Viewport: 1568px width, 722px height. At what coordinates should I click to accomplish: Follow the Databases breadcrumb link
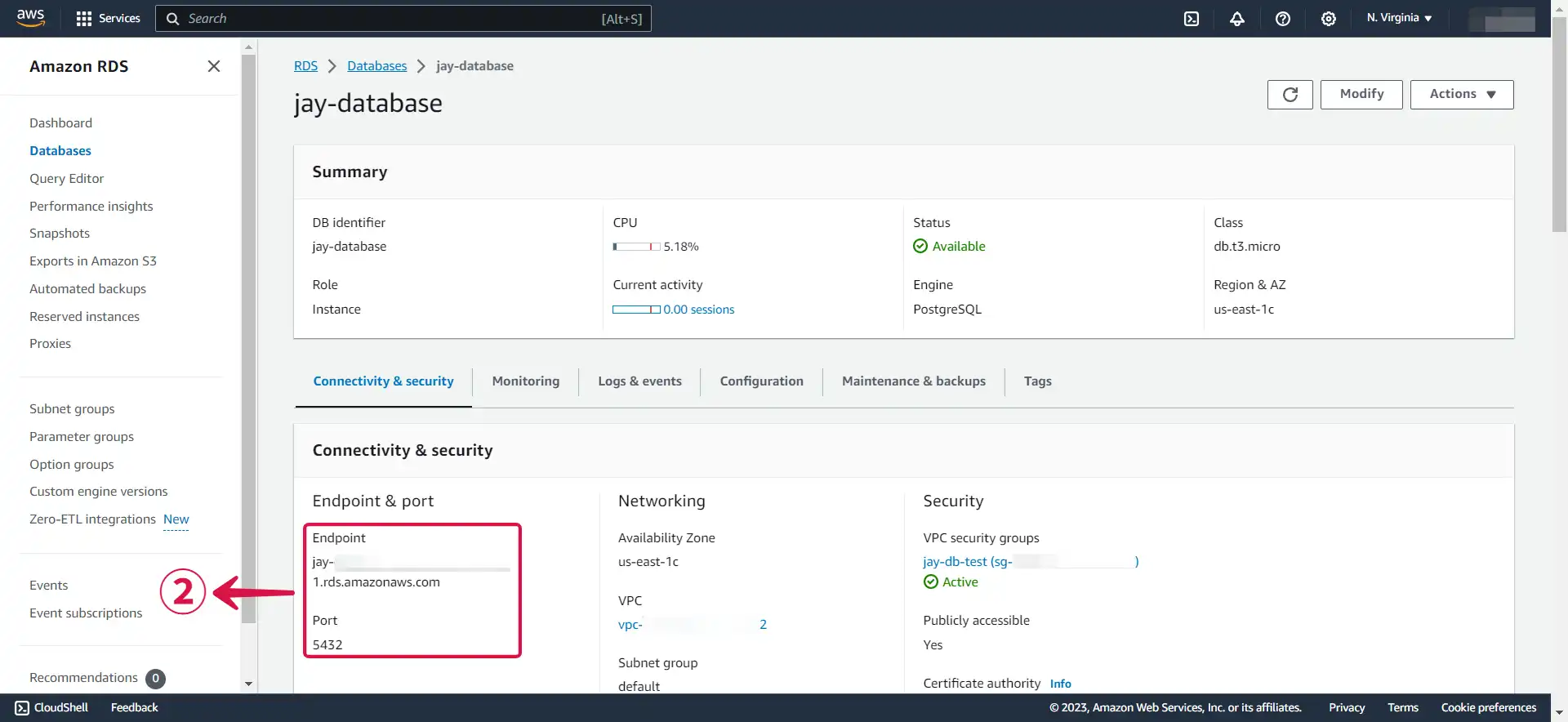tap(376, 66)
